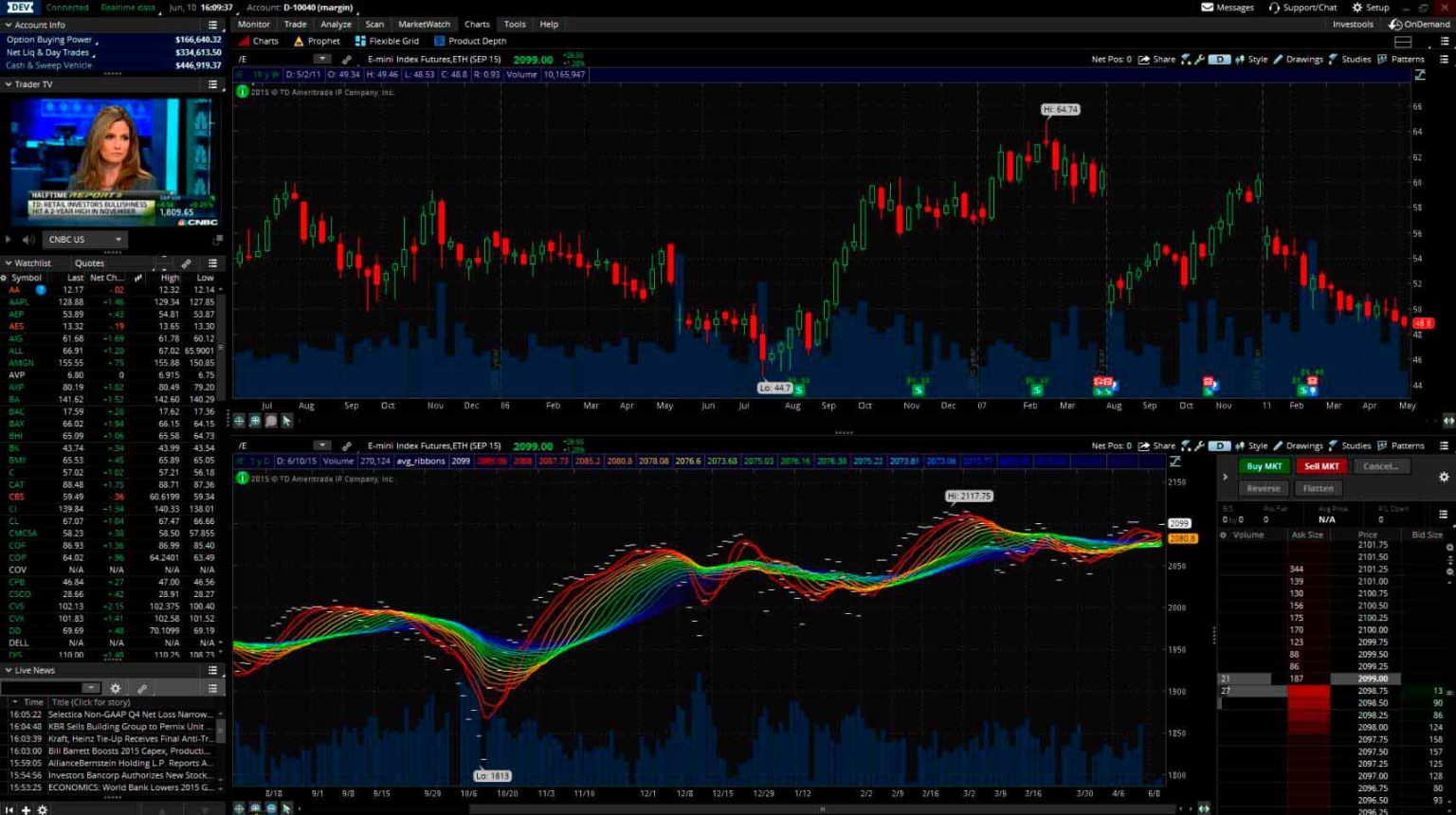The image size is (1456, 815).
Task: Expand Active Trader buttons arrow
Action: pyautogui.click(x=1225, y=477)
